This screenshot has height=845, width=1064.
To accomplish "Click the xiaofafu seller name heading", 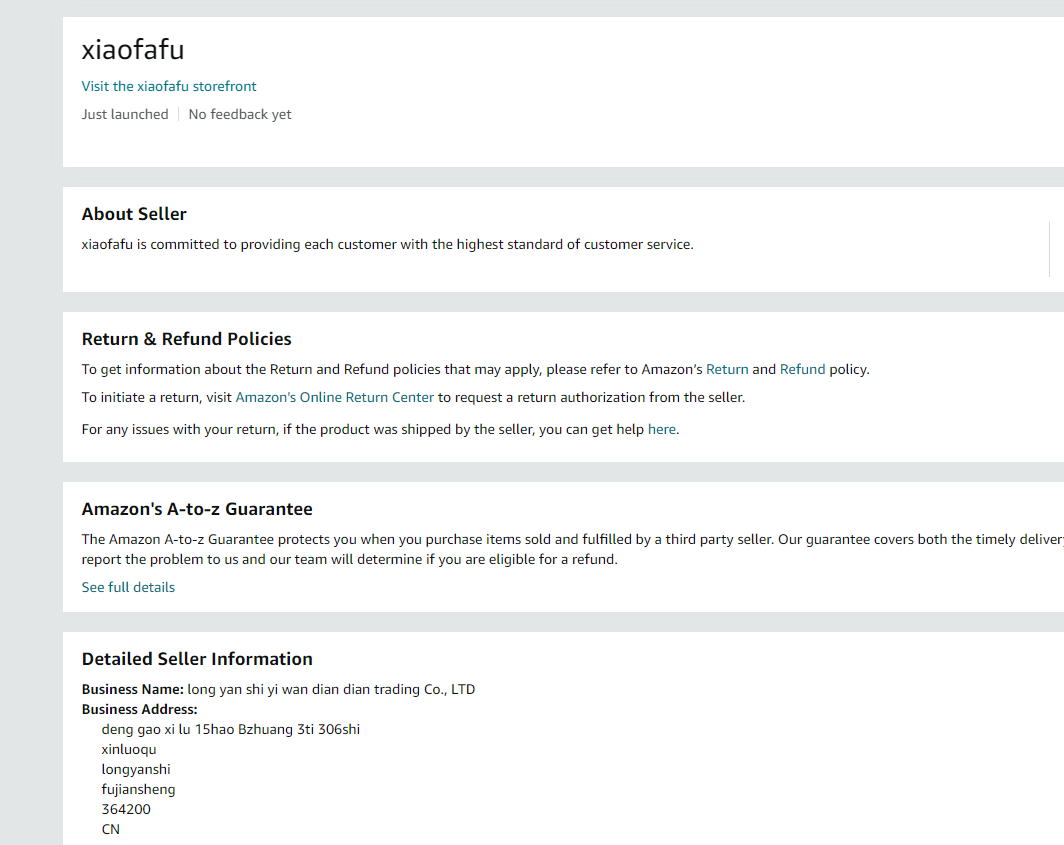I will click(133, 50).
